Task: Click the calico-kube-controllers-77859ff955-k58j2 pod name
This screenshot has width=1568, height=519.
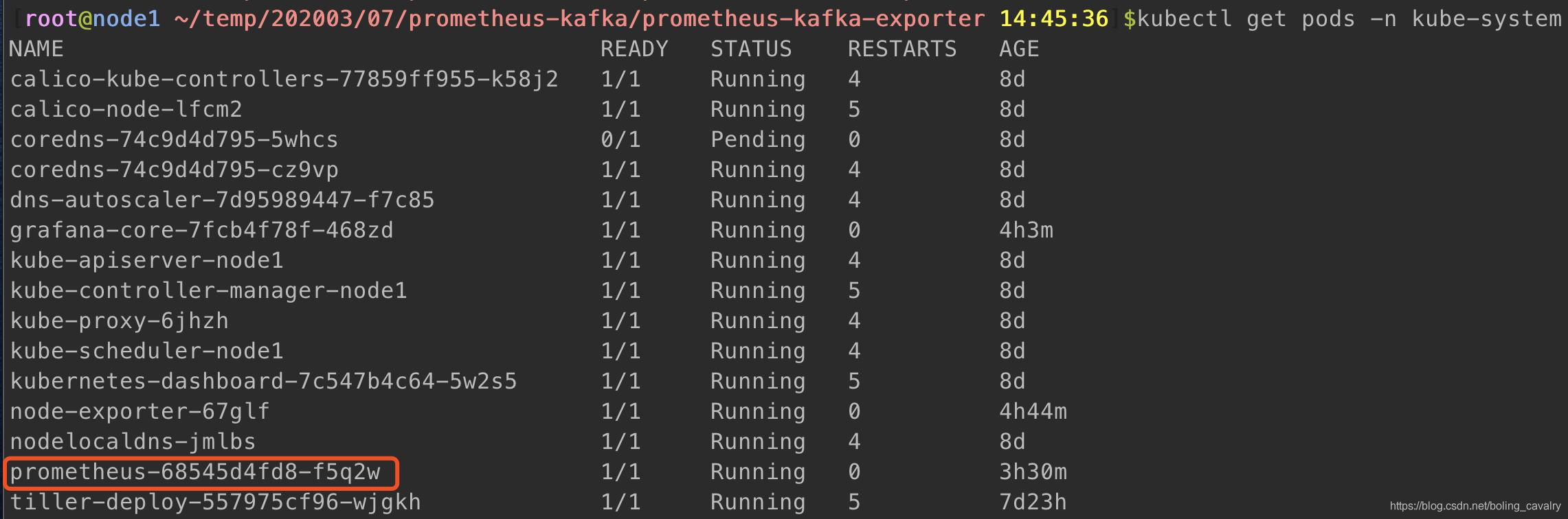Action: pyautogui.click(x=284, y=80)
